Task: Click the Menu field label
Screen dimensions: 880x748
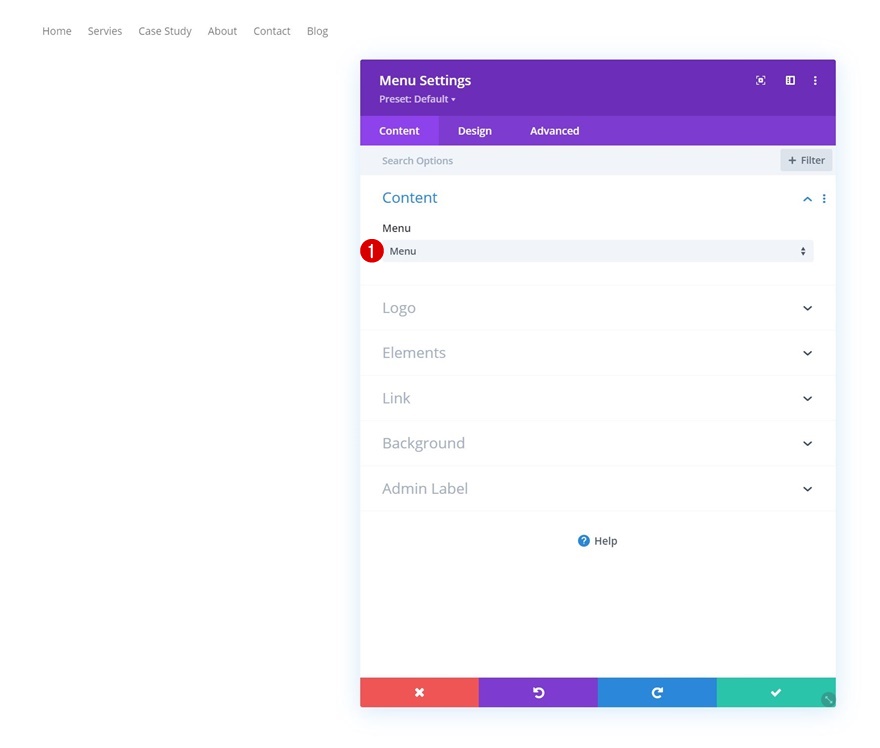Action: pos(396,228)
